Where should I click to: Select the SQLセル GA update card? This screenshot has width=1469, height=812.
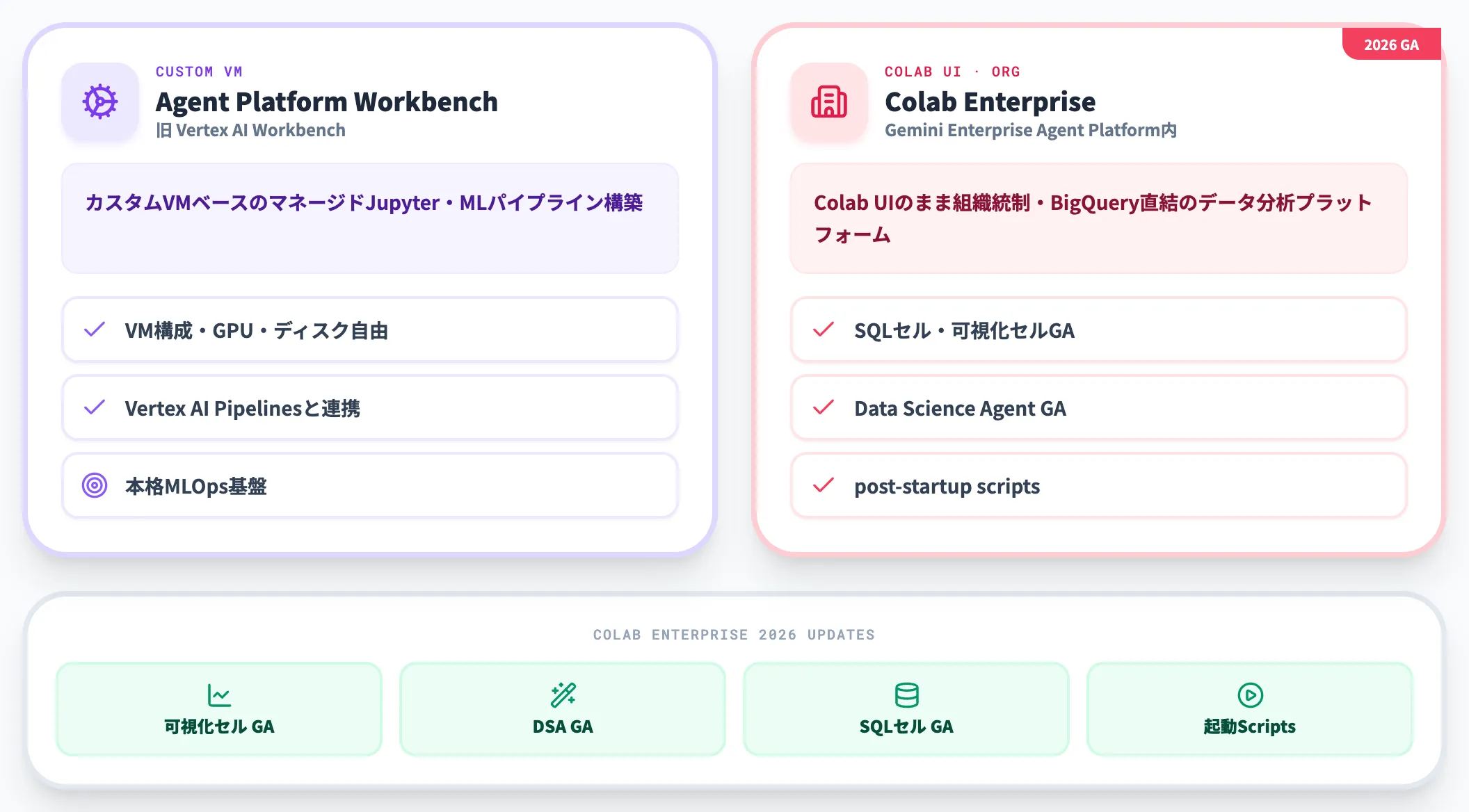(906, 709)
